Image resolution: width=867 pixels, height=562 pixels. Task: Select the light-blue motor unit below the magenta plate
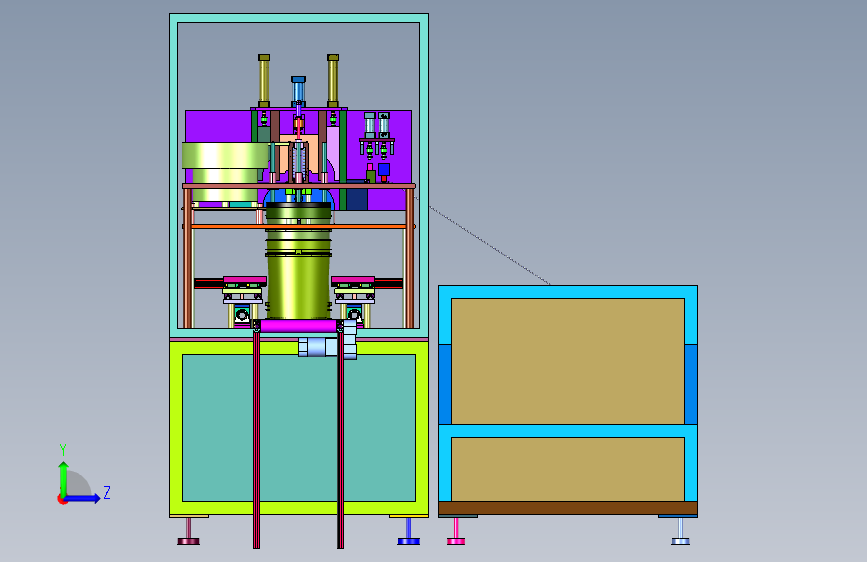pos(318,347)
